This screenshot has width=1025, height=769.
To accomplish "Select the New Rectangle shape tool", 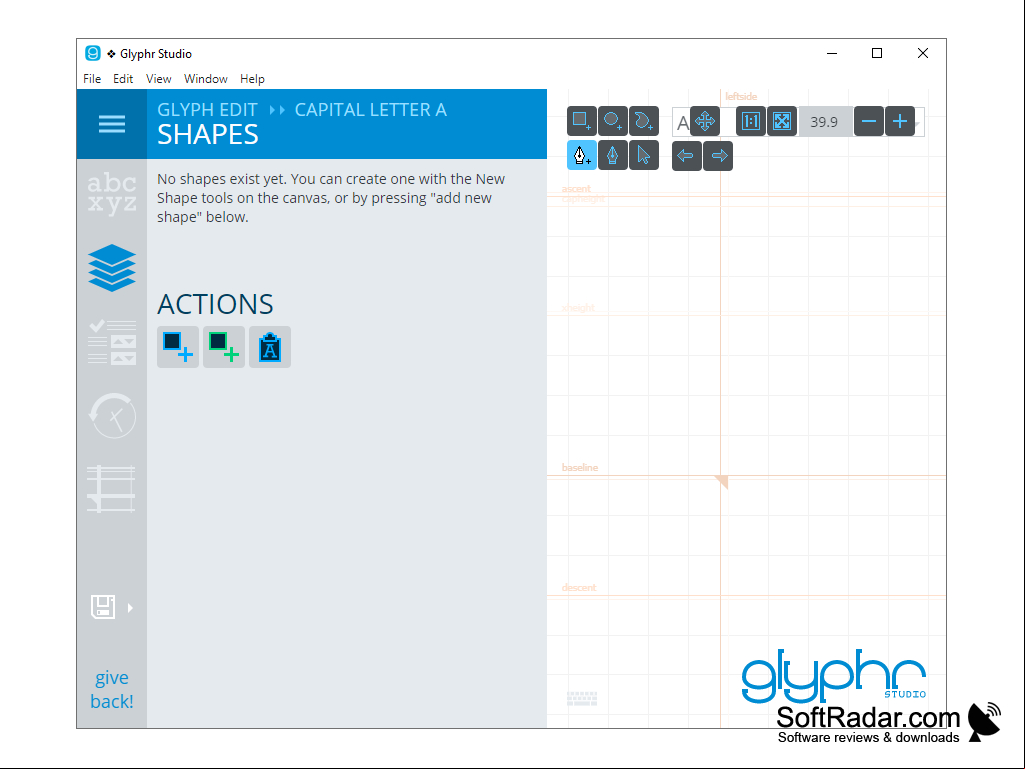I will pos(581,122).
